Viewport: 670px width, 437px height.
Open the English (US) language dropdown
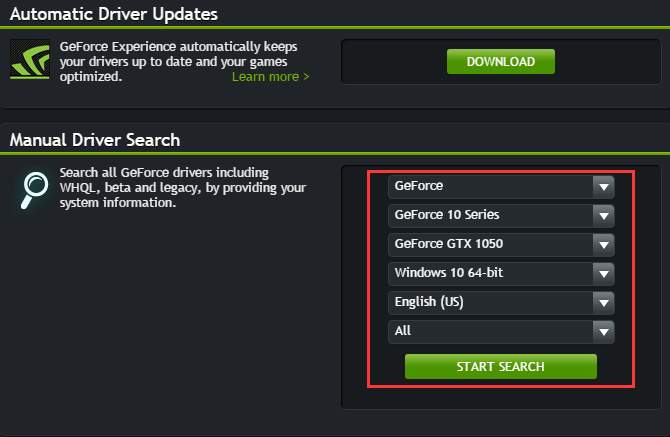[501, 303]
